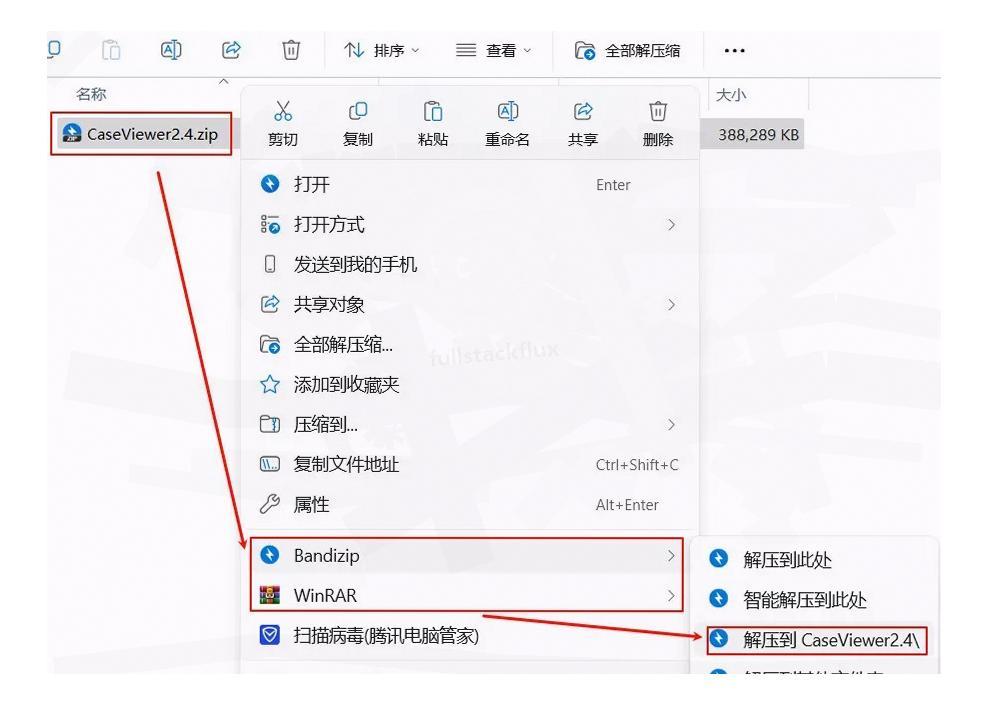Click the Bandizip icon beside 打开
This screenshot has width=989, height=705.
click(270, 184)
